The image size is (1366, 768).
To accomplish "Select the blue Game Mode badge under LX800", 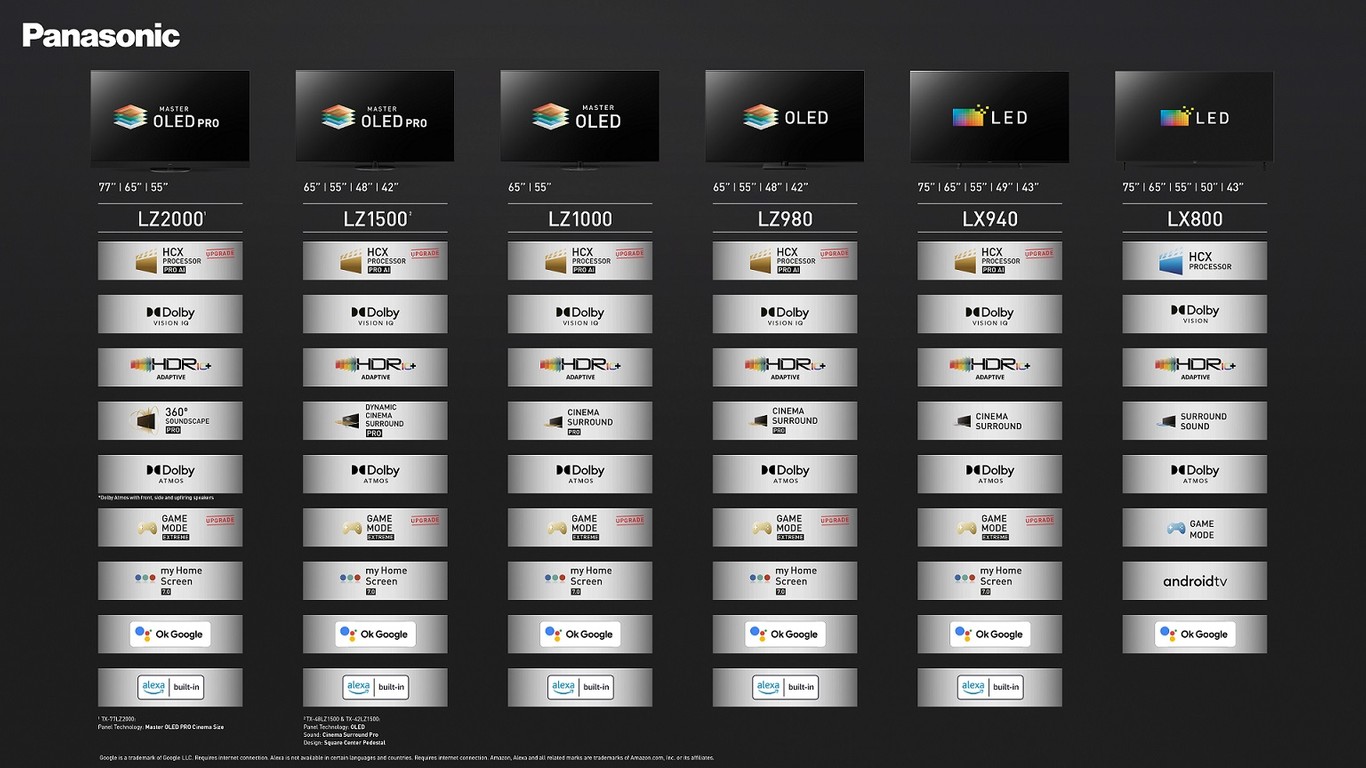I will point(1194,528).
